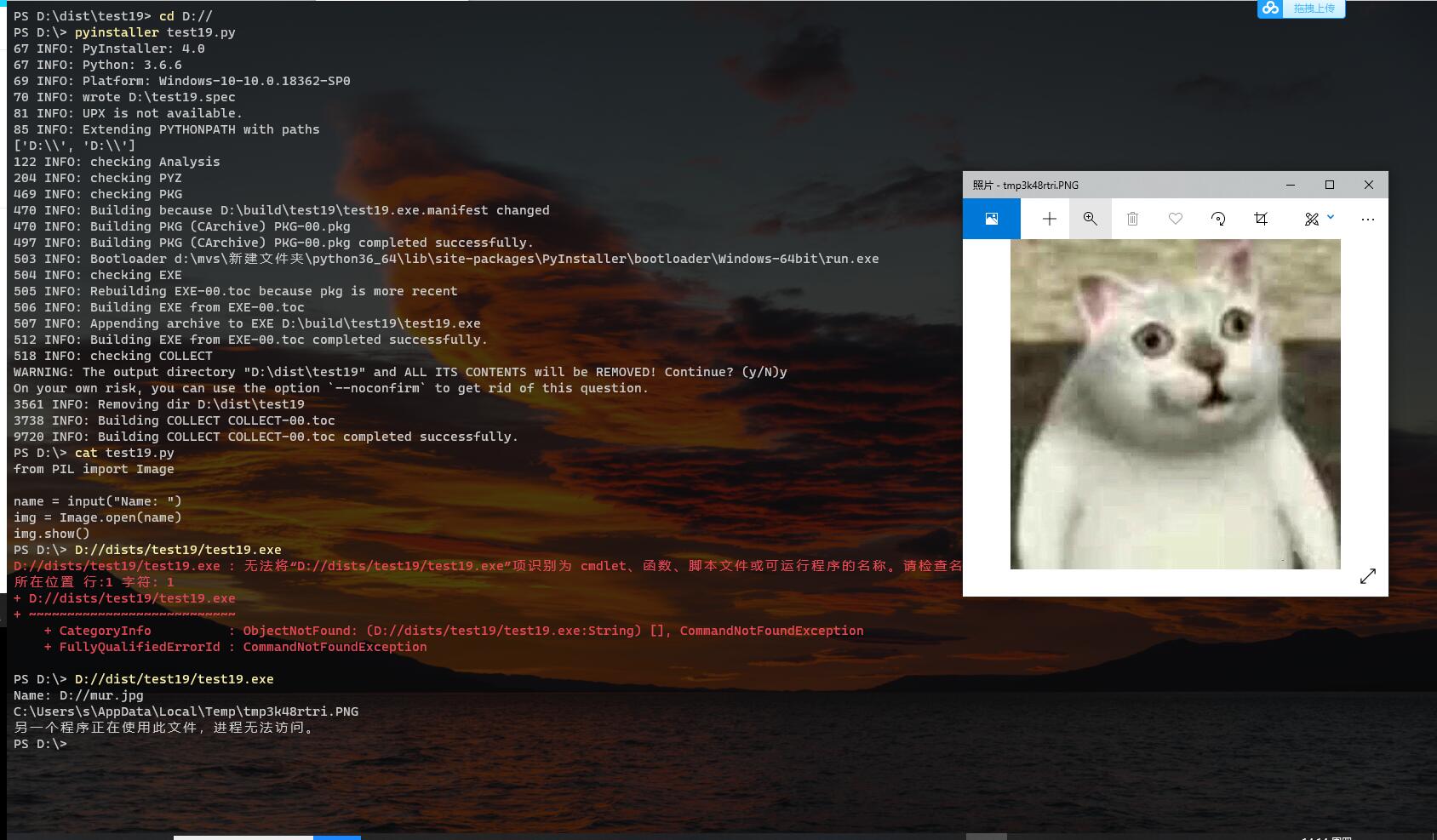
Task: Select the Crop tool in Photos
Action: (x=1261, y=219)
